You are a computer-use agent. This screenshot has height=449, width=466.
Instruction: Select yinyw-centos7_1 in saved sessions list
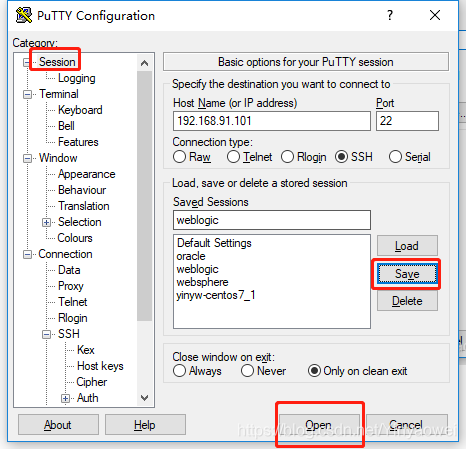[x=216, y=295]
